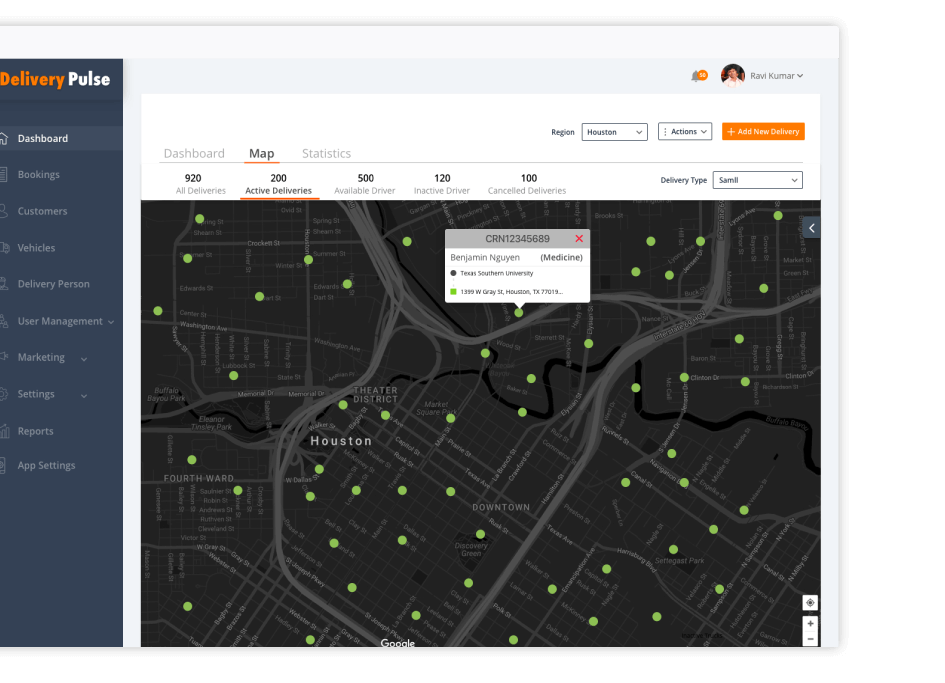This screenshot has width=945, height=683.
Task: Click Benjamin Nguyen name in popup
Action: [x=485, y=257]
